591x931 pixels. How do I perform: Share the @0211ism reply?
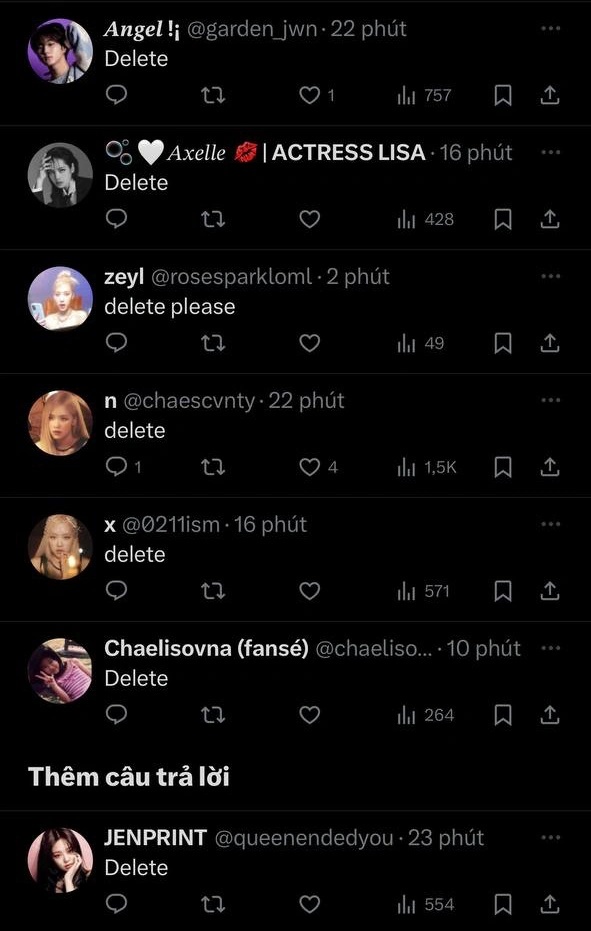point(550,591)
